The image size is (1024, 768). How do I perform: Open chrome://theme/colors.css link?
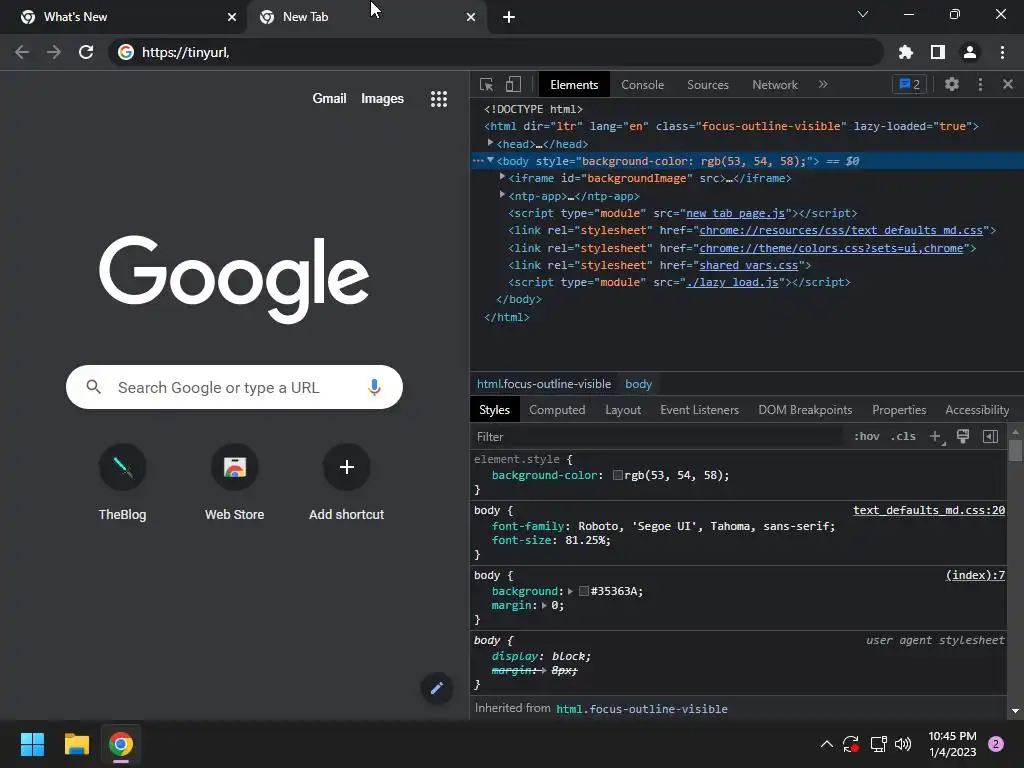pyautogui.click(x=831, y=248)
